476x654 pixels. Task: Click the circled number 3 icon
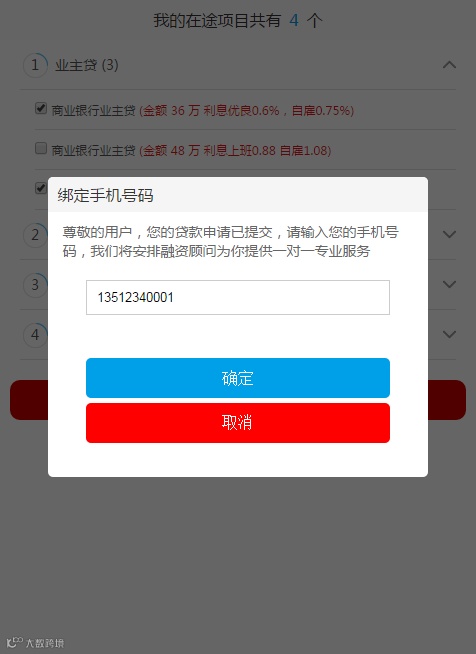click(35, 284)
